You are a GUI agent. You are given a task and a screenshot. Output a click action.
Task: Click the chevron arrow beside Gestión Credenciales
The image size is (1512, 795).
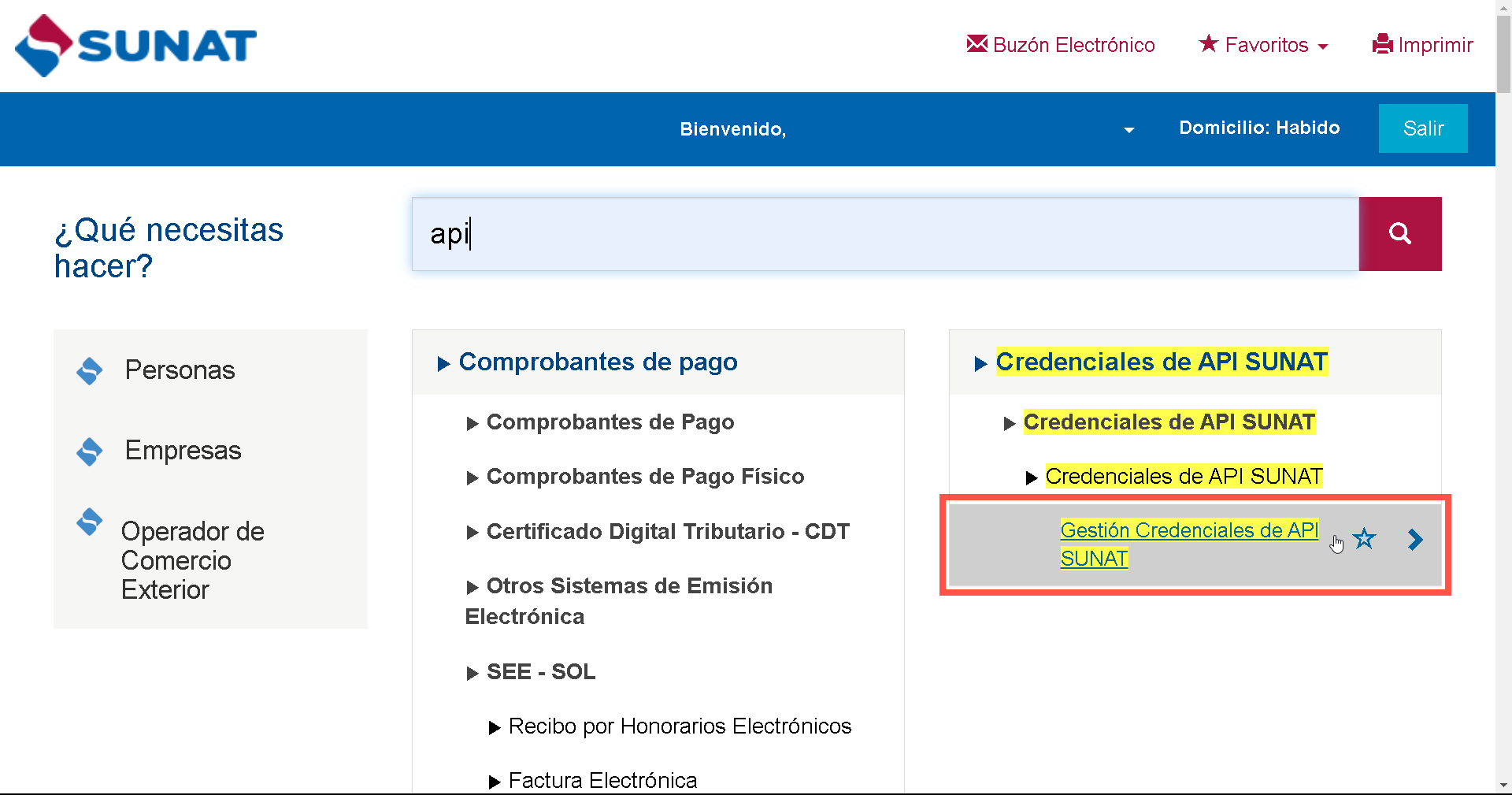(x=1415, y=540)
